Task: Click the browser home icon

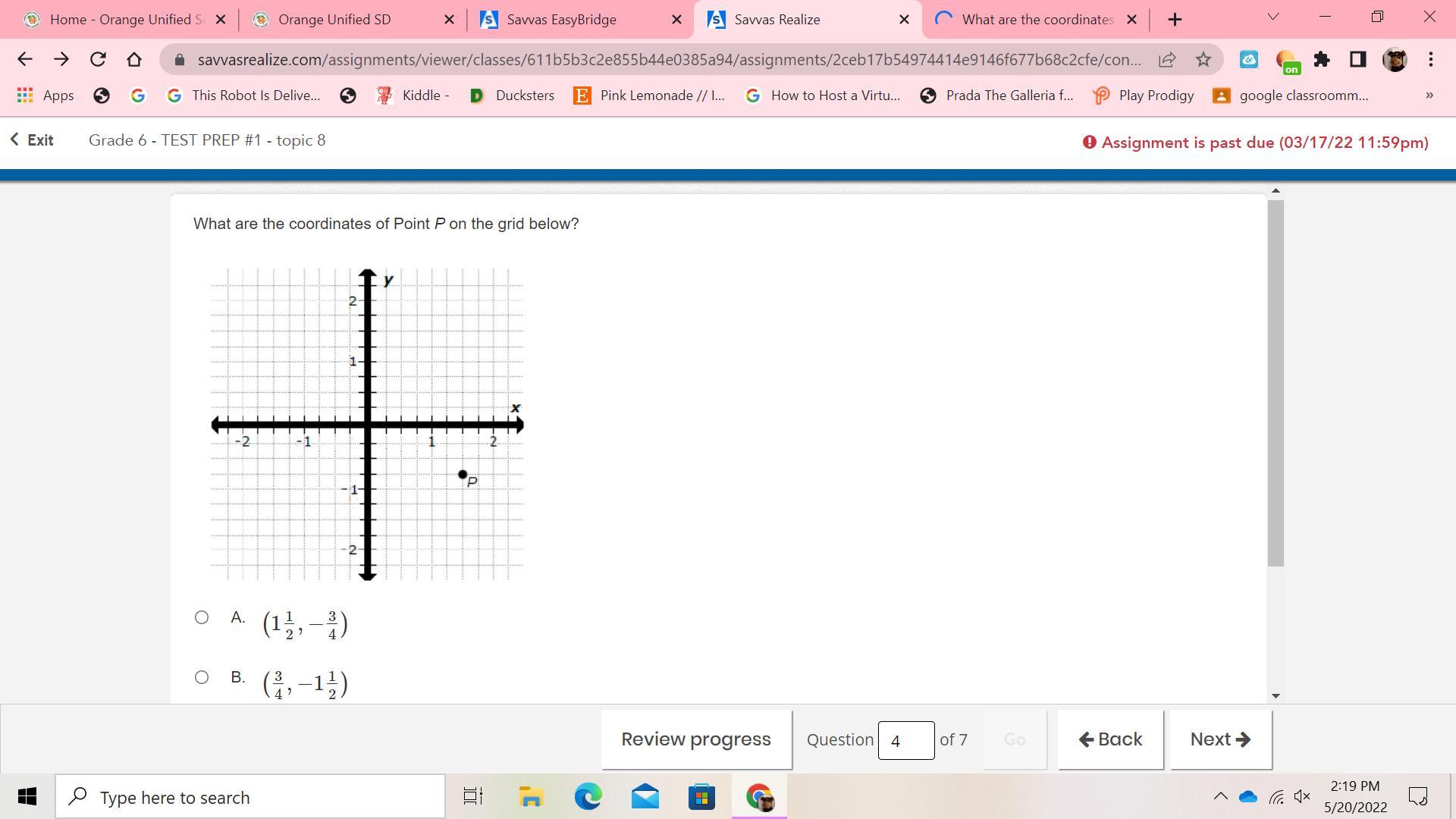Action: tap(134, 59)
